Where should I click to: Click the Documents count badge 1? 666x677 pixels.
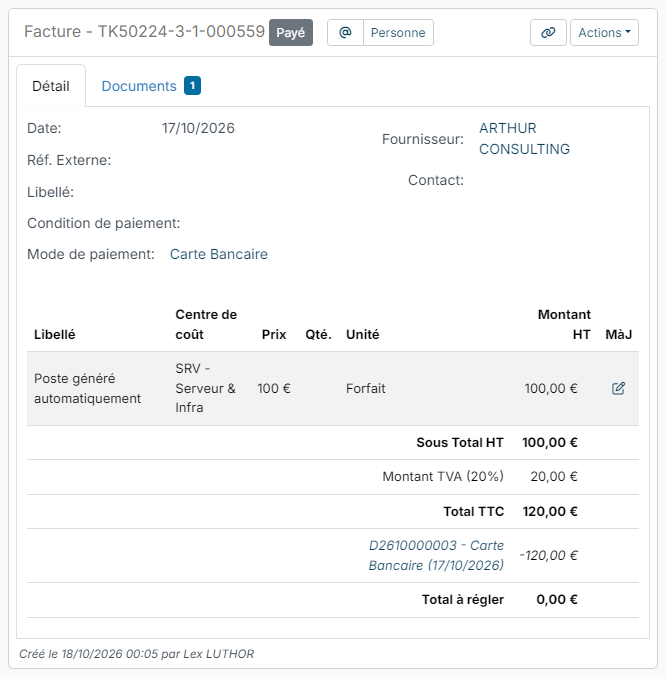pos(193,85)
